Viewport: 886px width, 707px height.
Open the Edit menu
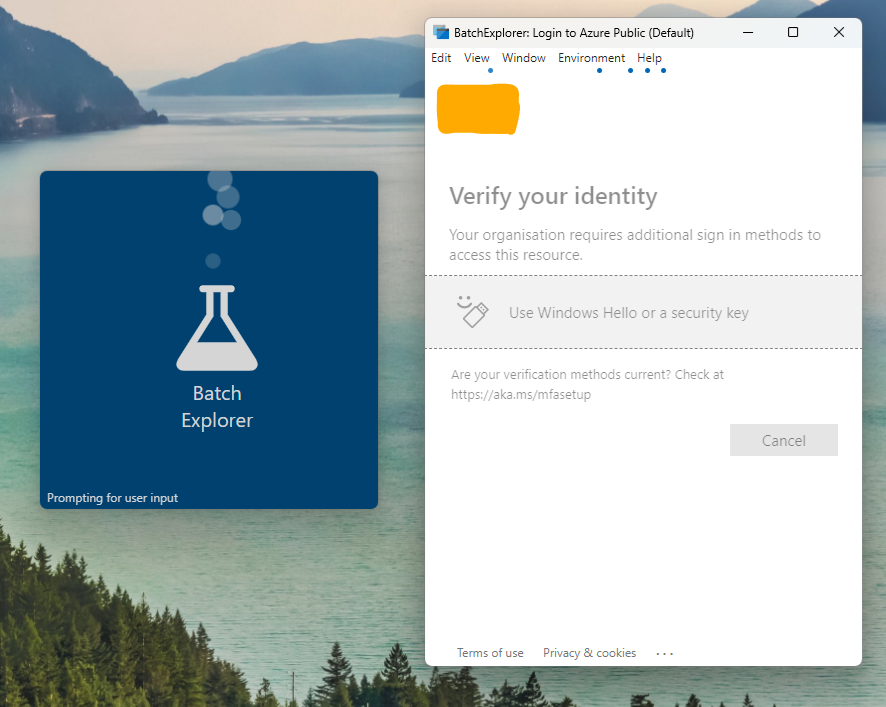[x=440, y=57]
